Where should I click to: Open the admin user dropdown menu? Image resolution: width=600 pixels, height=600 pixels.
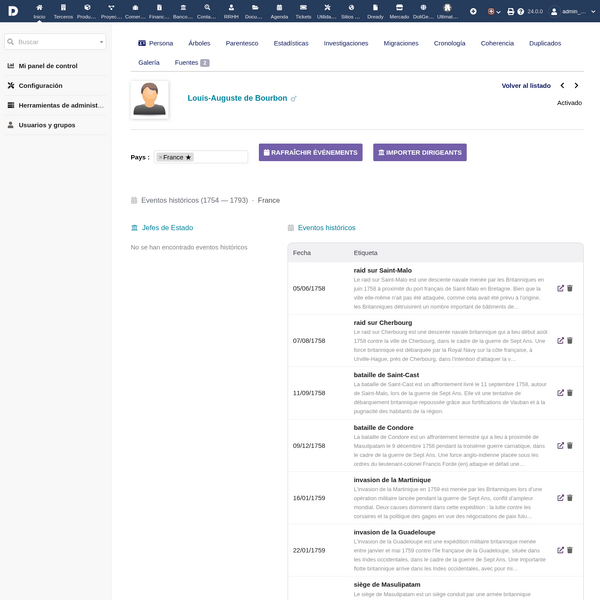point(573,11)
